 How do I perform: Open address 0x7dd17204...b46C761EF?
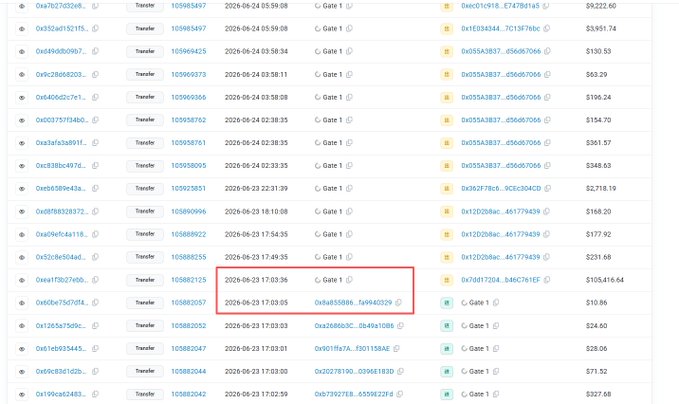pyautogui.click(x=501, y=280)
